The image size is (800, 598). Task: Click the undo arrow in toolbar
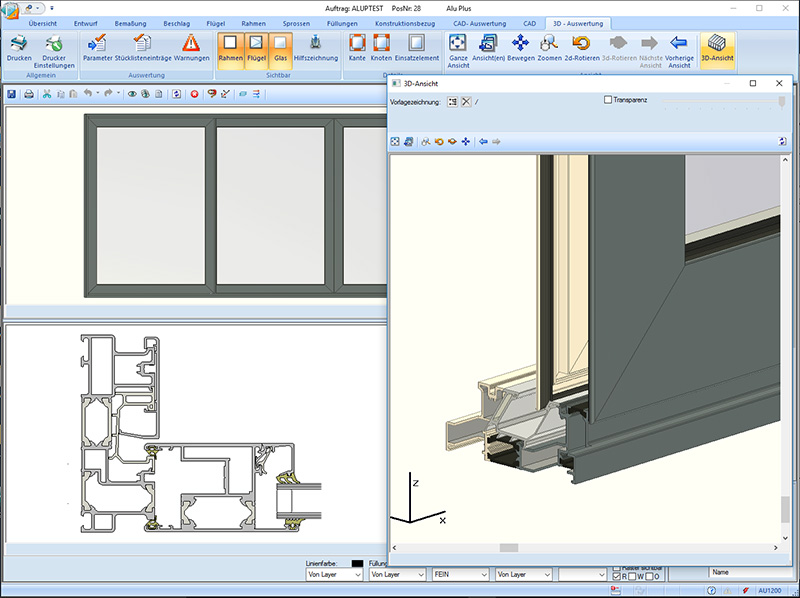[88, 93]
